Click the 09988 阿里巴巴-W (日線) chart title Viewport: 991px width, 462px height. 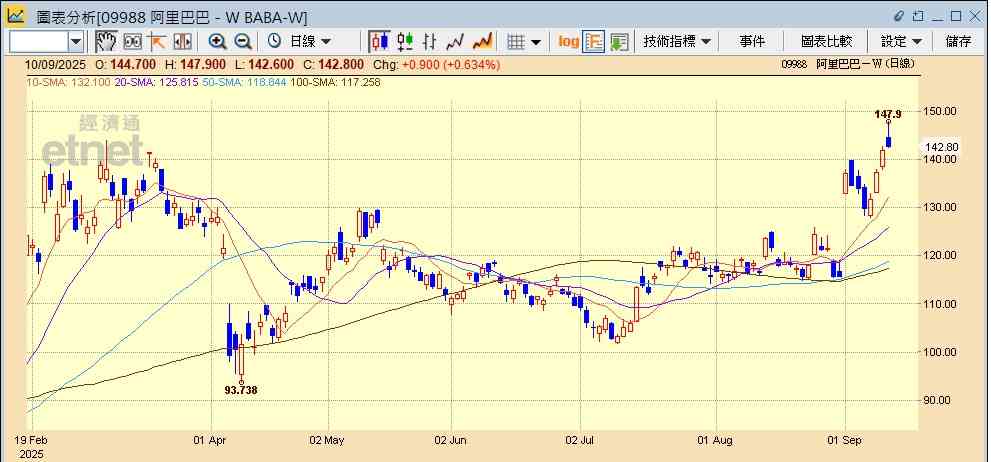pyautogui.click(x=848, y=64)
